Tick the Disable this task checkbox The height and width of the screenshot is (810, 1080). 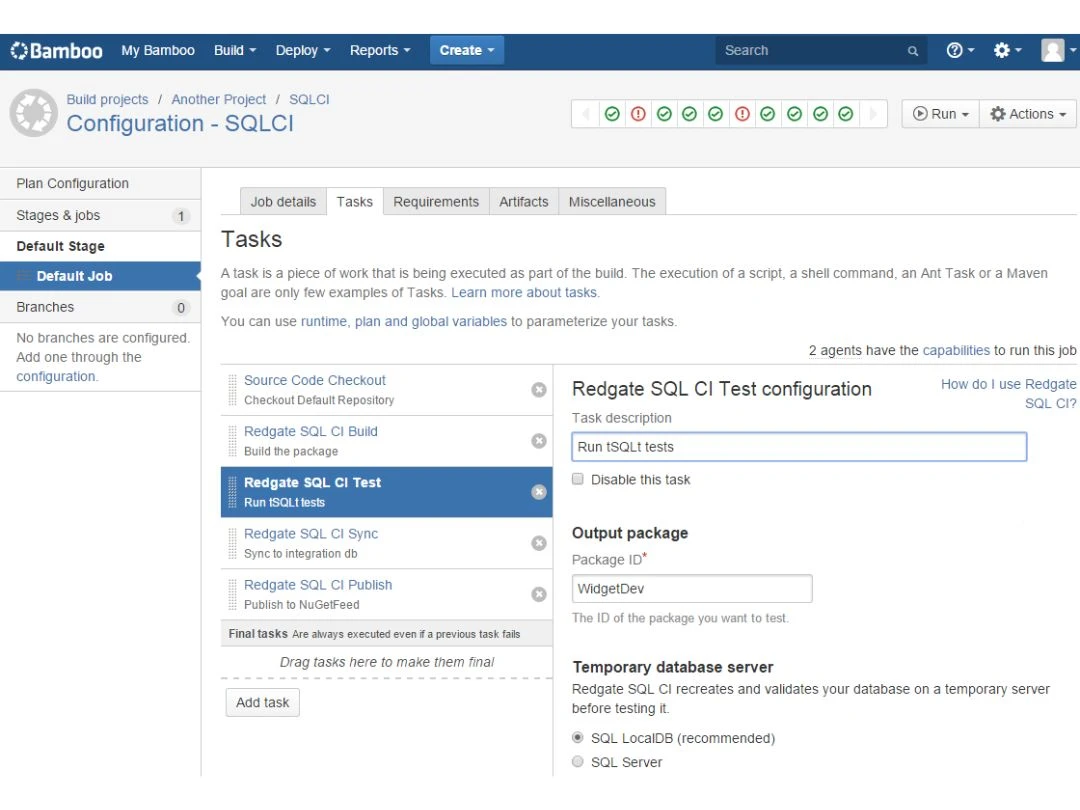tap(577, 479)
